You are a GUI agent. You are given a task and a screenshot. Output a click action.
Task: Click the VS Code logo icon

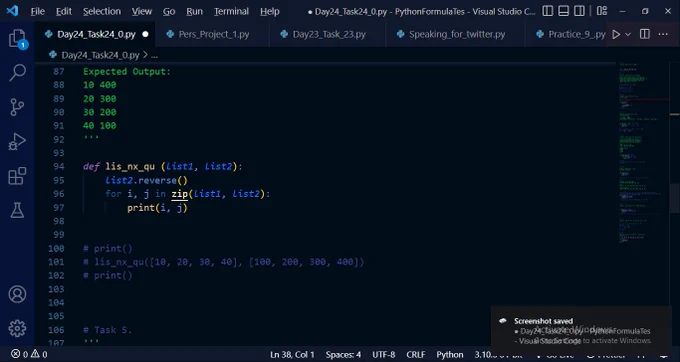click(x=12, y=11)
